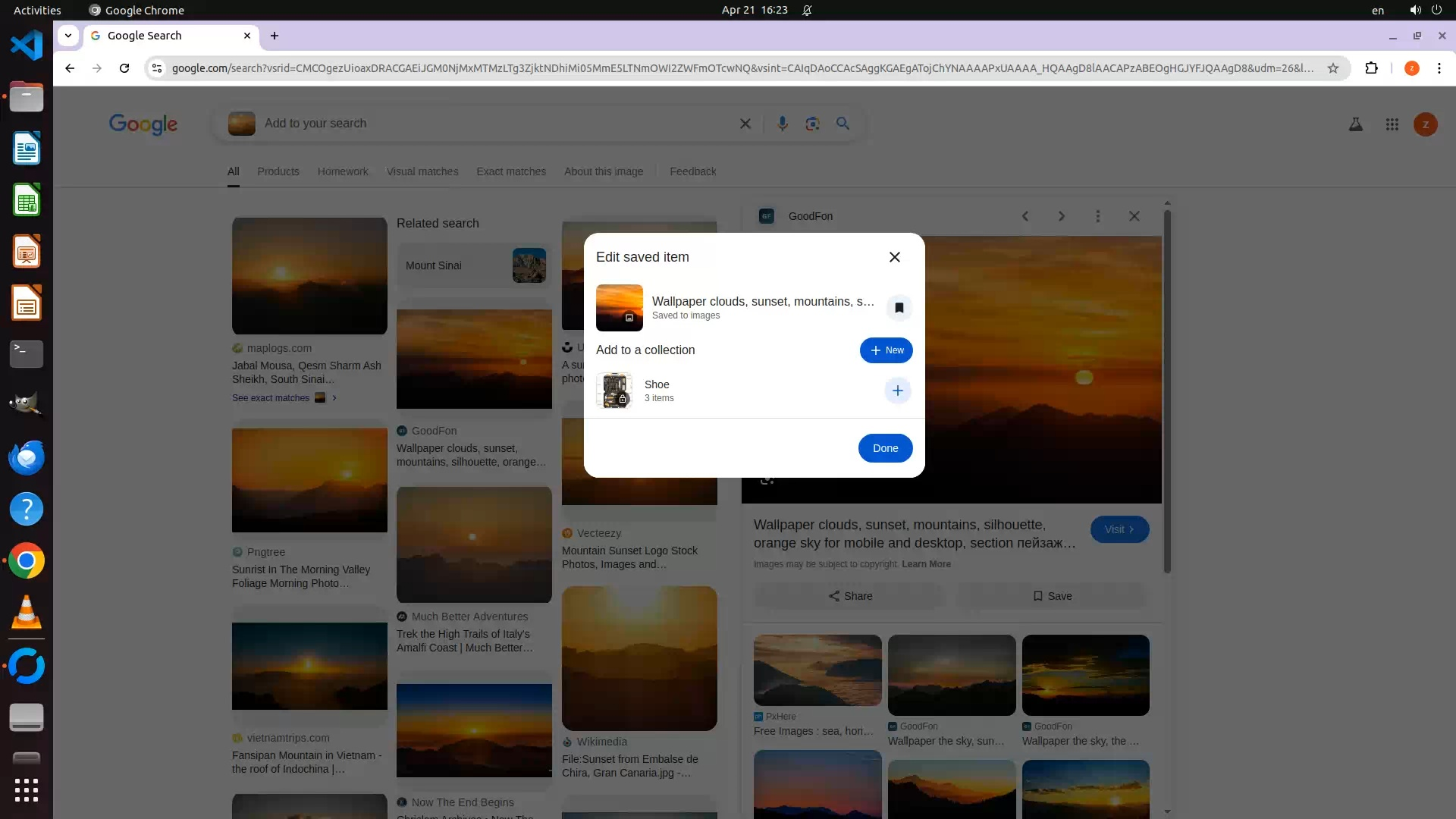
Task: Switch to the Exact matches tab
Action: [510, 171]
